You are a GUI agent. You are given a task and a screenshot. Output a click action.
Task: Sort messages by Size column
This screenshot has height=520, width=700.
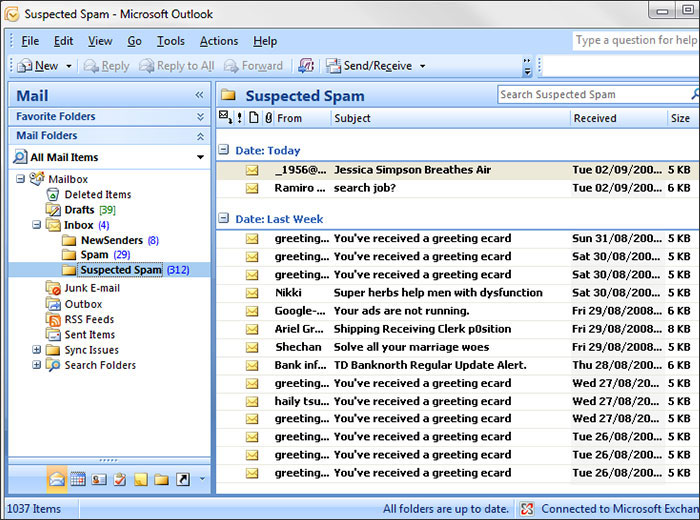click(x=683, y=118)
